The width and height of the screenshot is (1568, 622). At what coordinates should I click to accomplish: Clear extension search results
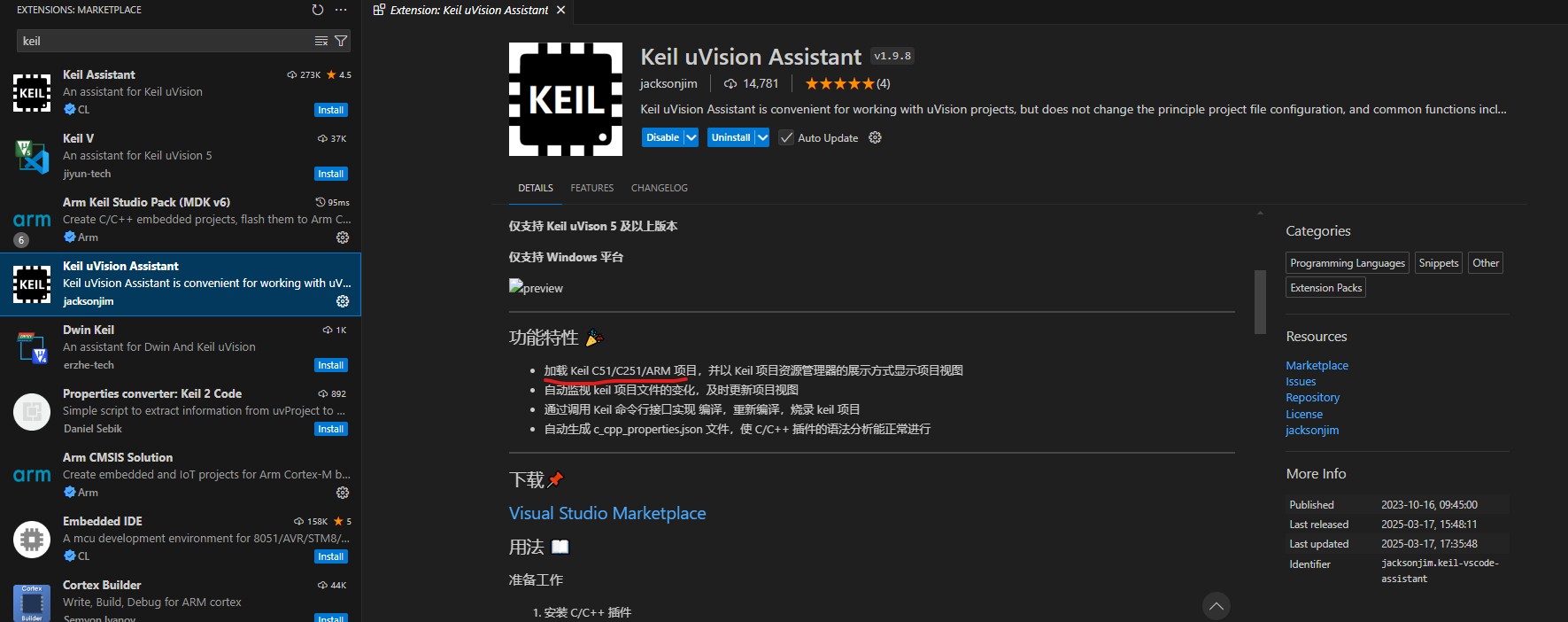coord(321,41)
